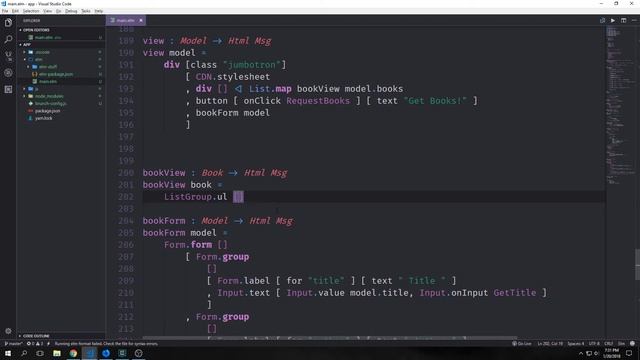Open elm-package.json in the explorer
Image resolution: width=640 pixels, height=360 pixels.
pyautogui.click(x=61, y=74)
